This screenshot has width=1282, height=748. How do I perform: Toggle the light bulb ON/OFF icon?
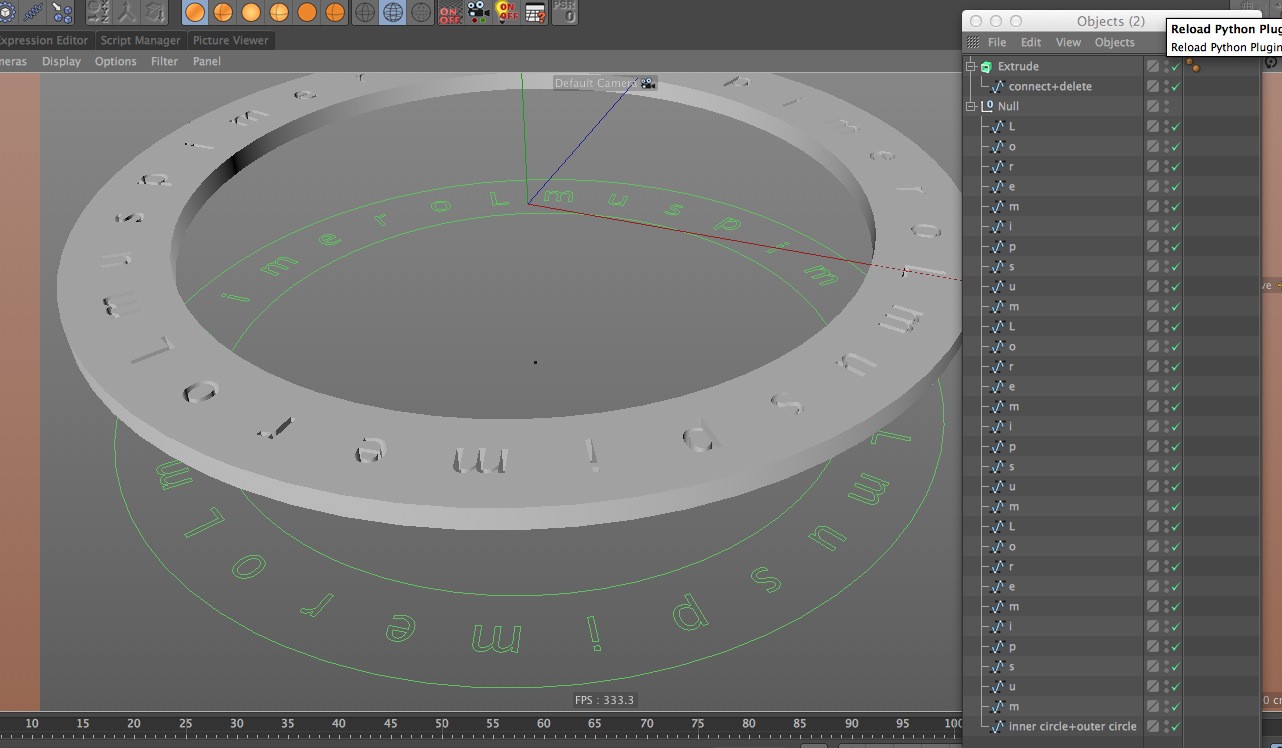507,12
